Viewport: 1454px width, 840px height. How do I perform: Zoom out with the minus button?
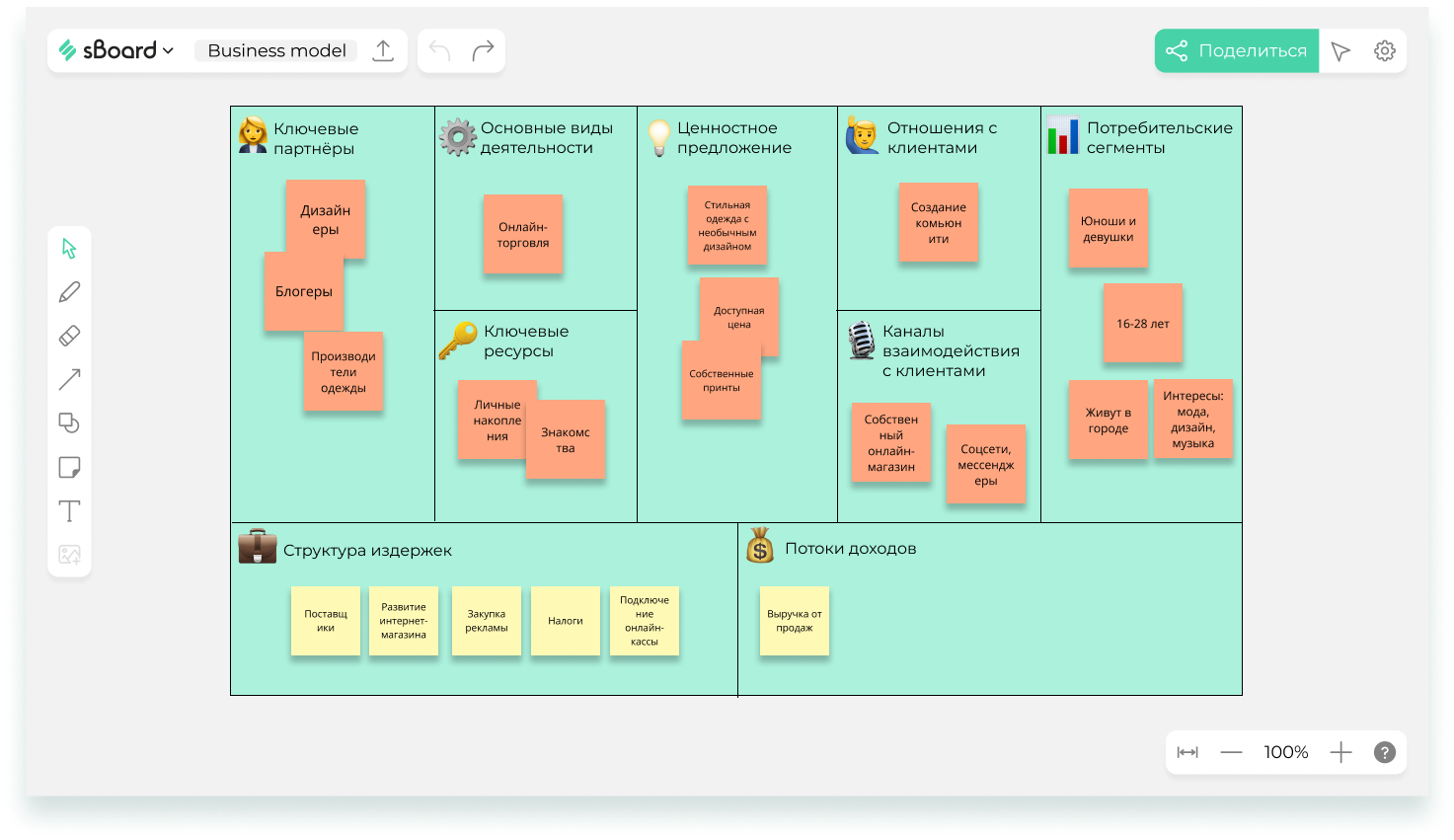[x=1231, y=752]
